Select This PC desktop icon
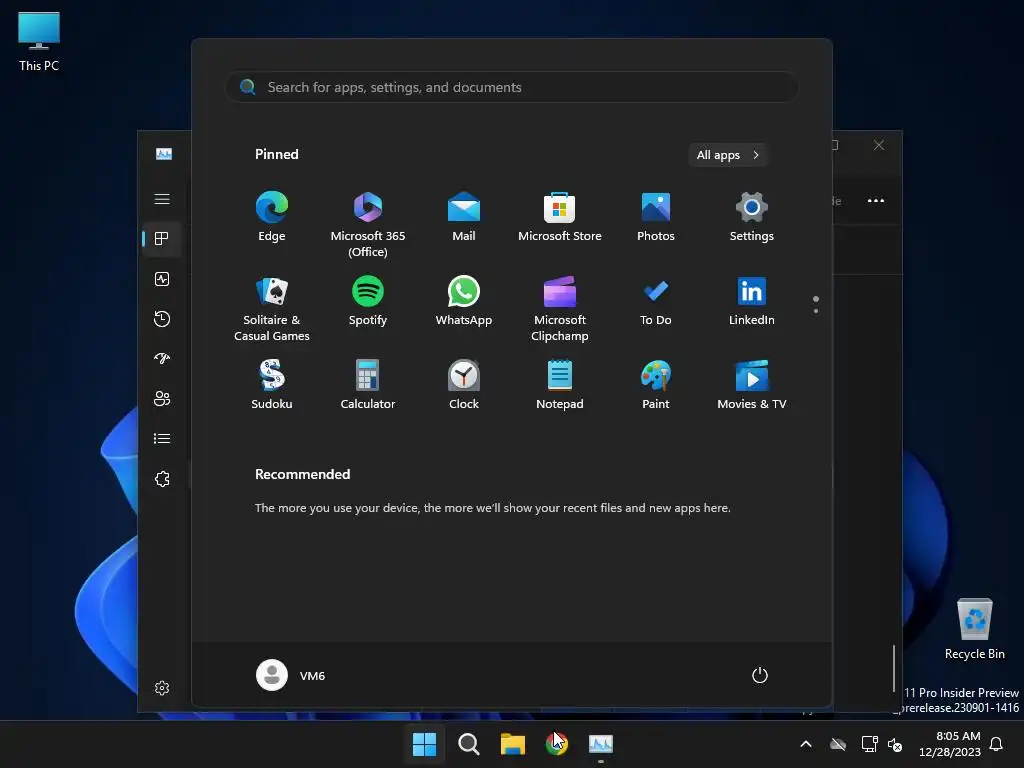The image size is (1024, 768). (39, 42)
